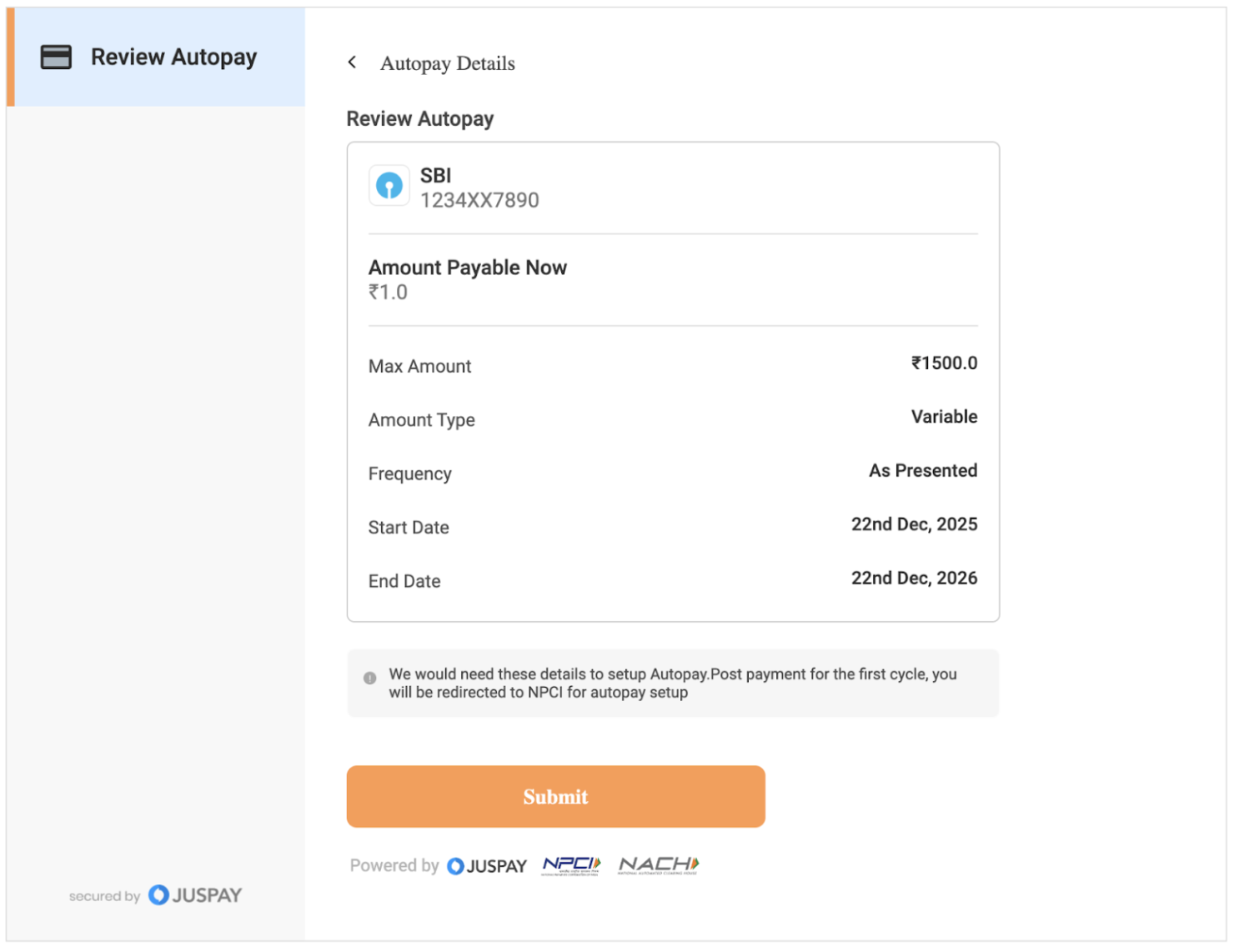The image size is (1239, 952).
Task: Click the Max Amount value ₹1500.0
Action: (x=944, y=363)
